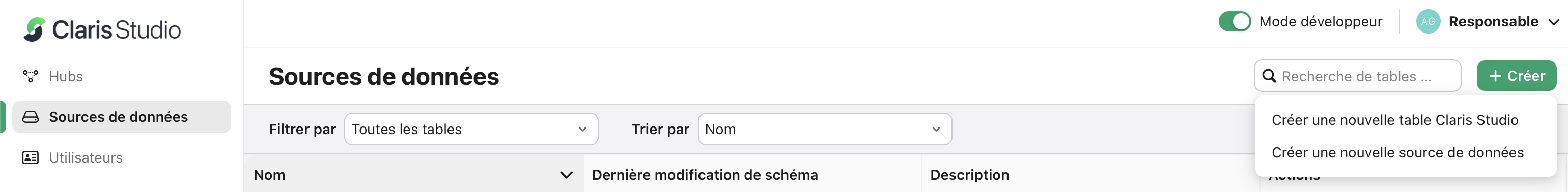Click the search magnifier icon

(1269, 76)
